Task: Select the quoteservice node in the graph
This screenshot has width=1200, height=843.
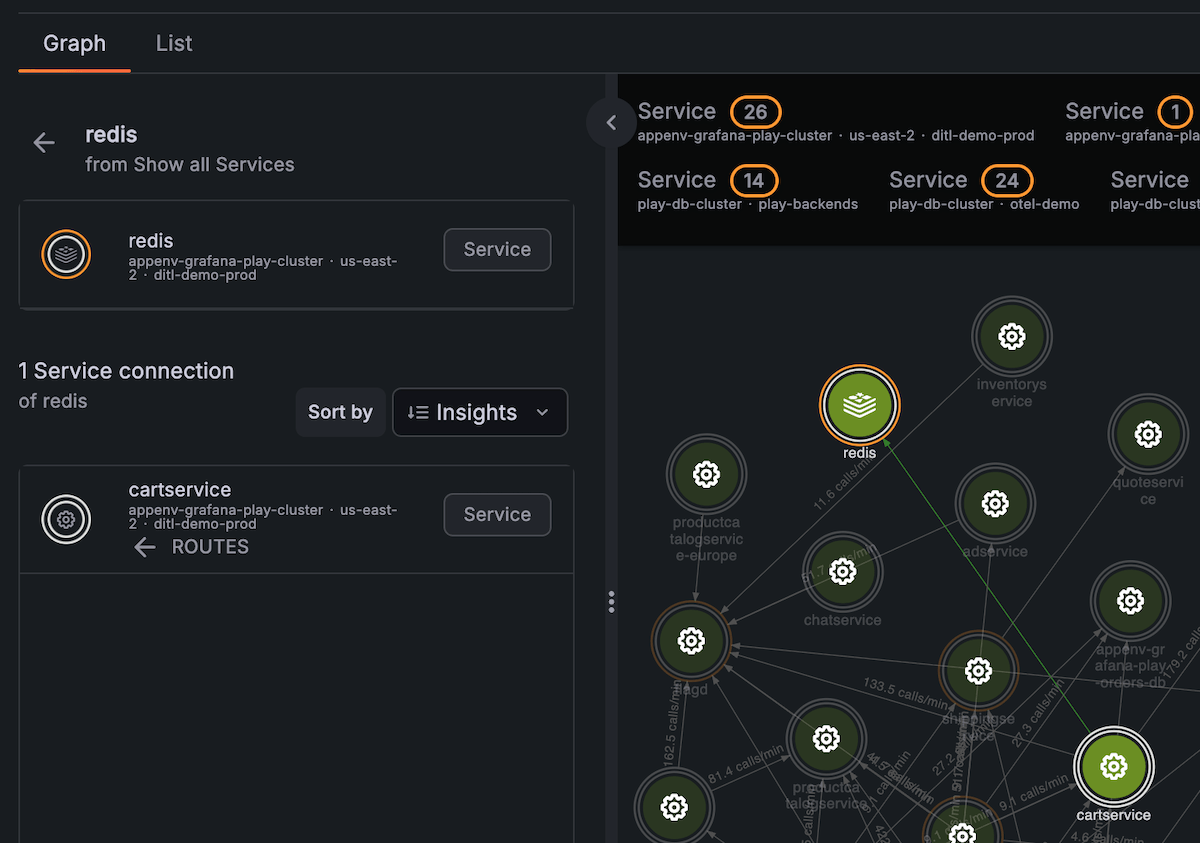Action: pos(1147,434)
